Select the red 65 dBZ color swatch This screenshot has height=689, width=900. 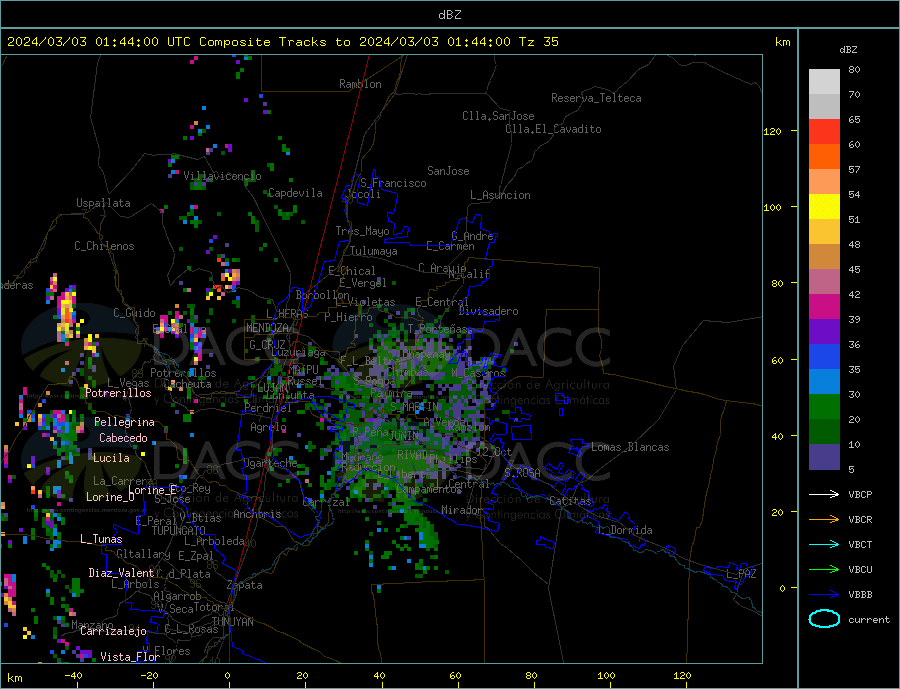[x=824, y=131]
